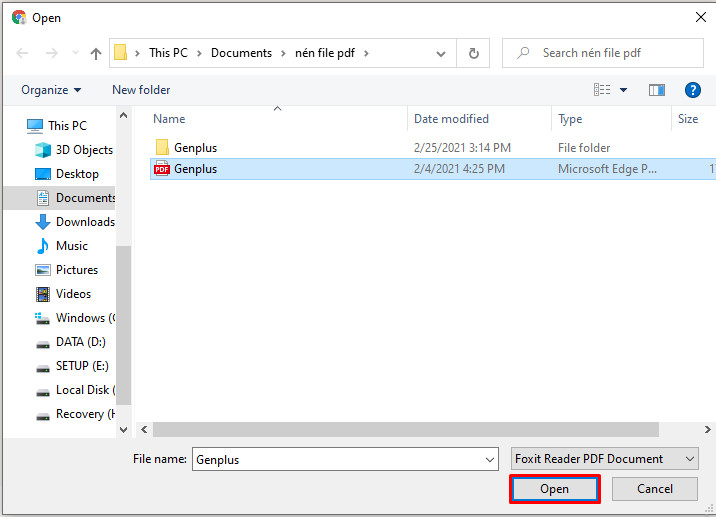Click the Chrome icon in title bar
Image resolution: width=716 pixels, height=517 pixels.
(x=19, y=17)
